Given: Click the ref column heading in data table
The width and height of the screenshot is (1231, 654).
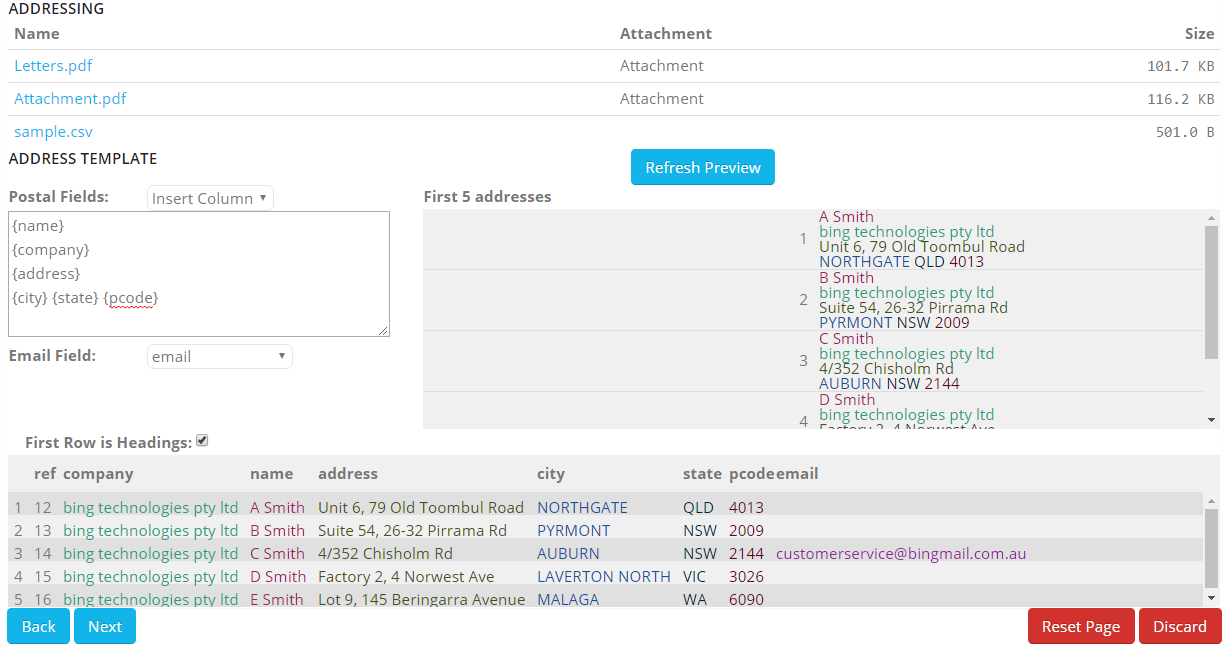Looking at the screenshot, I should 45,474.
